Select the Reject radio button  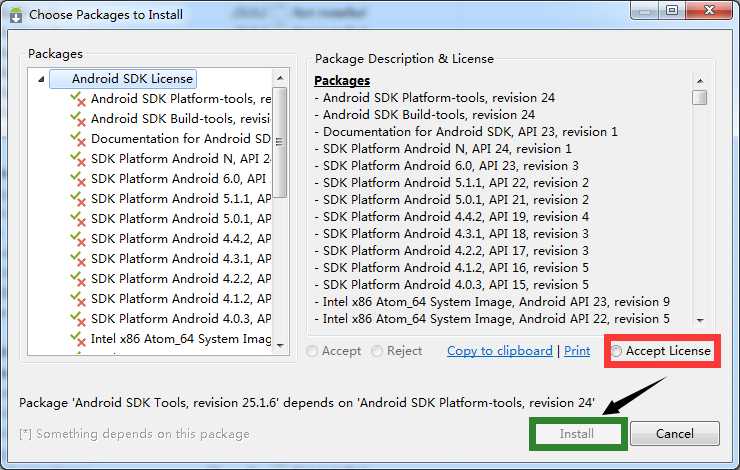pos(376,351)
